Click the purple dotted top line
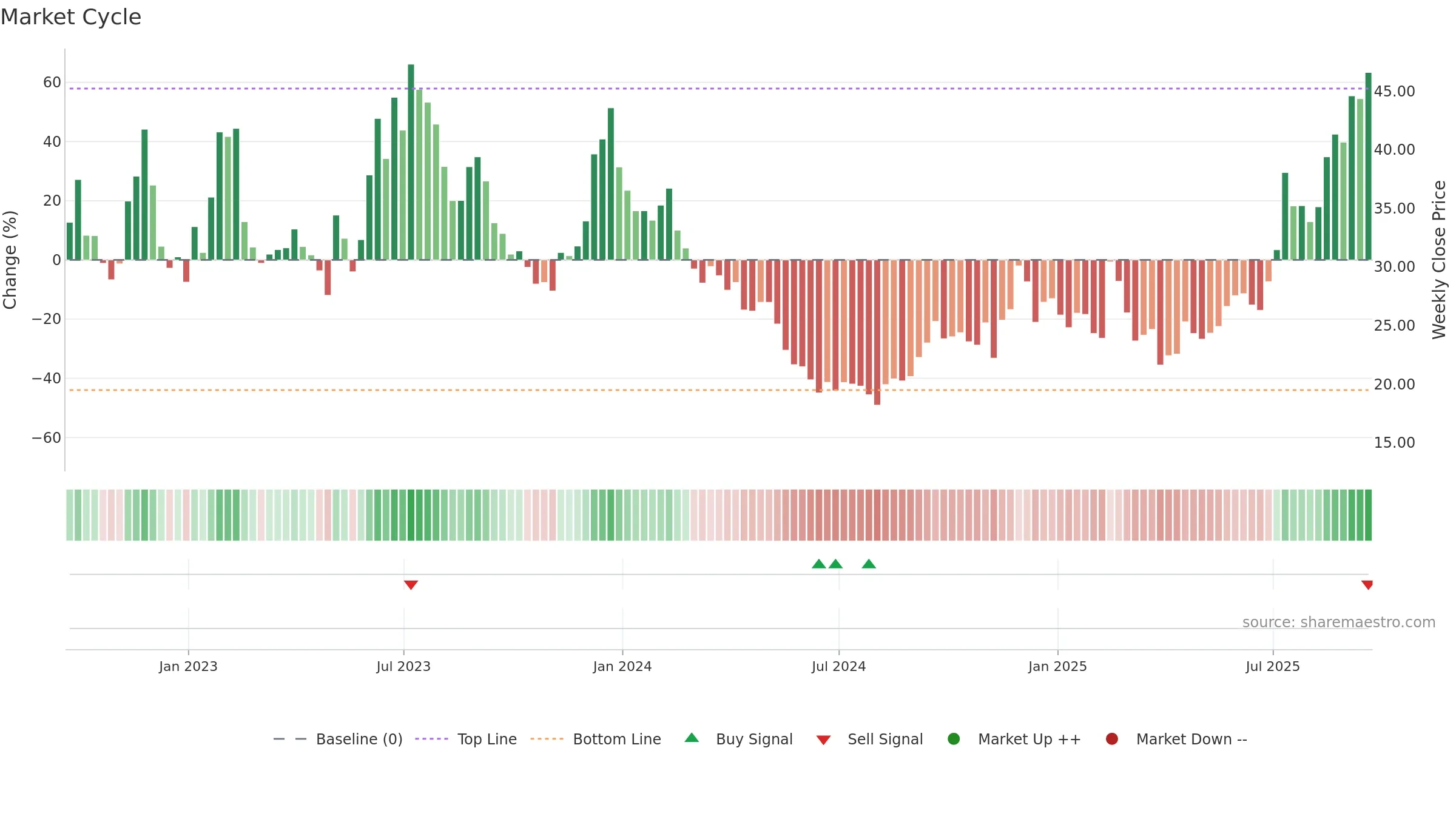The image size is (1456, 819). tap(719, 89)
